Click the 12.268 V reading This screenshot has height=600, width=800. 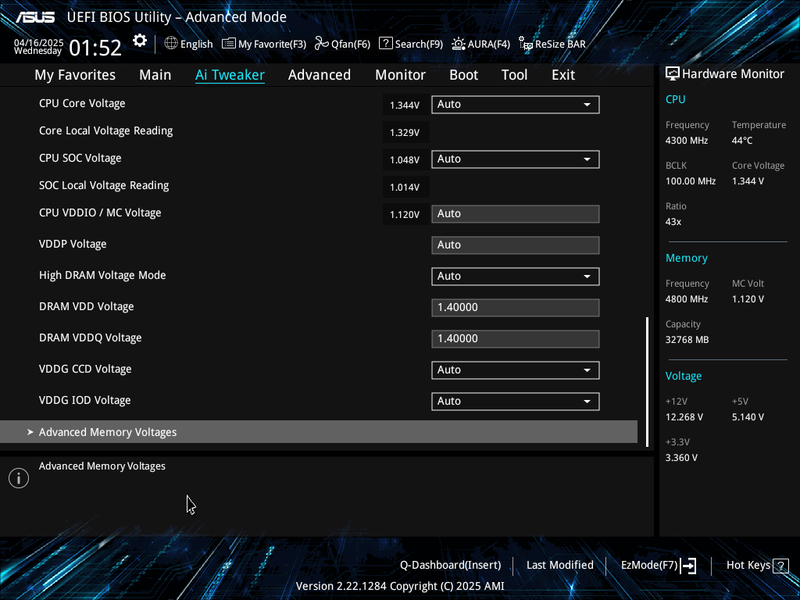click(x=684, y=417)
